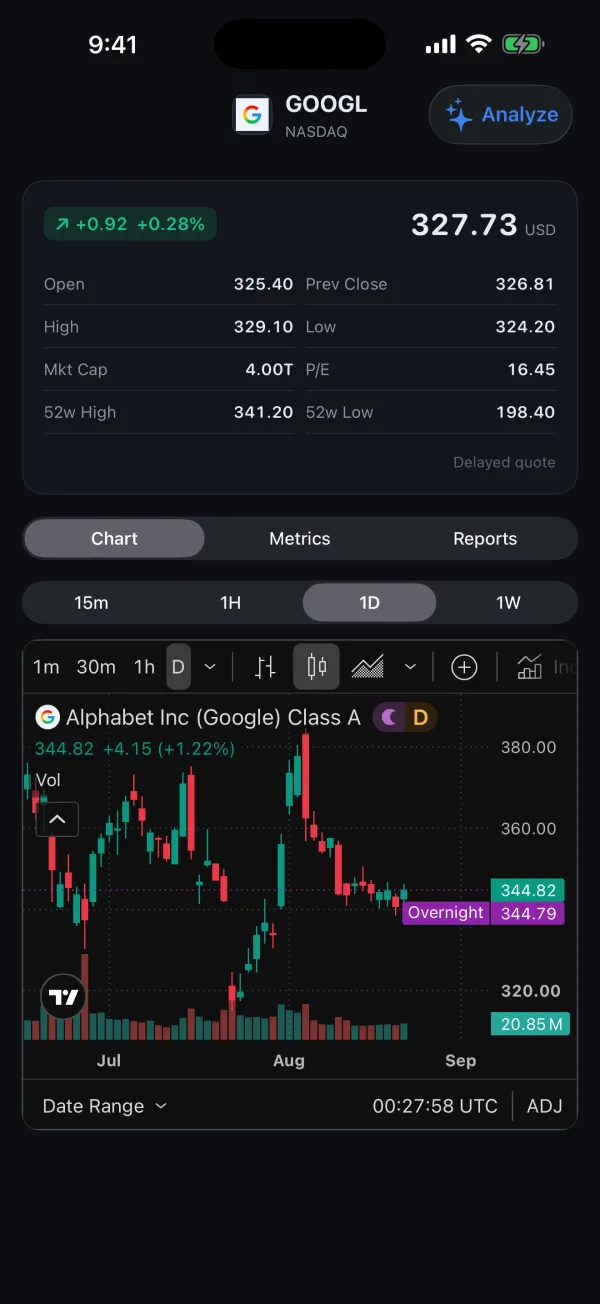This screenshot has height=1304, width=600.
Task: Tap the 9:41 status bar clock
Action: (112, 45)
